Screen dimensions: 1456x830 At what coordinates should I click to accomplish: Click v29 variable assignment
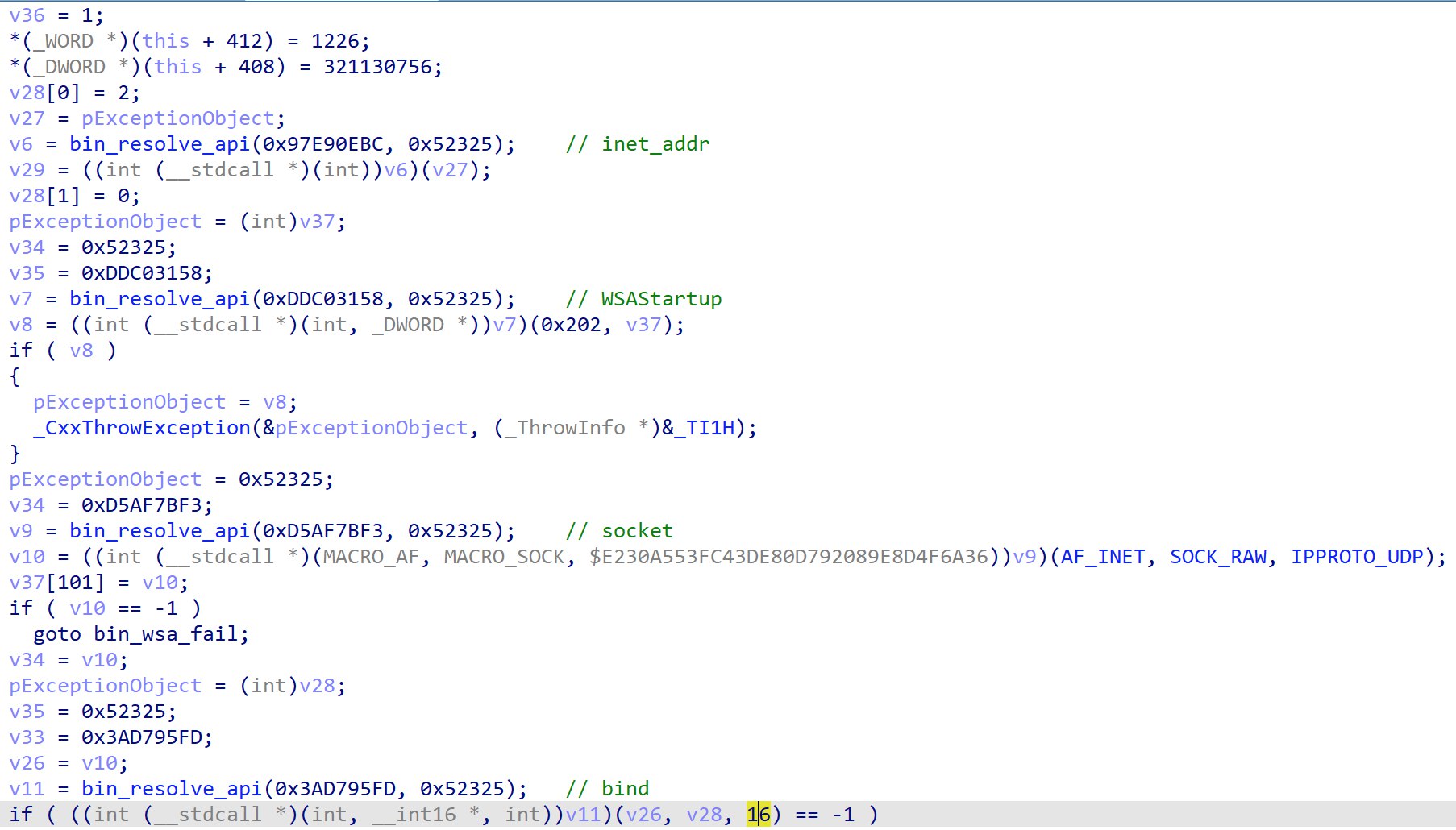coord(27,170)
